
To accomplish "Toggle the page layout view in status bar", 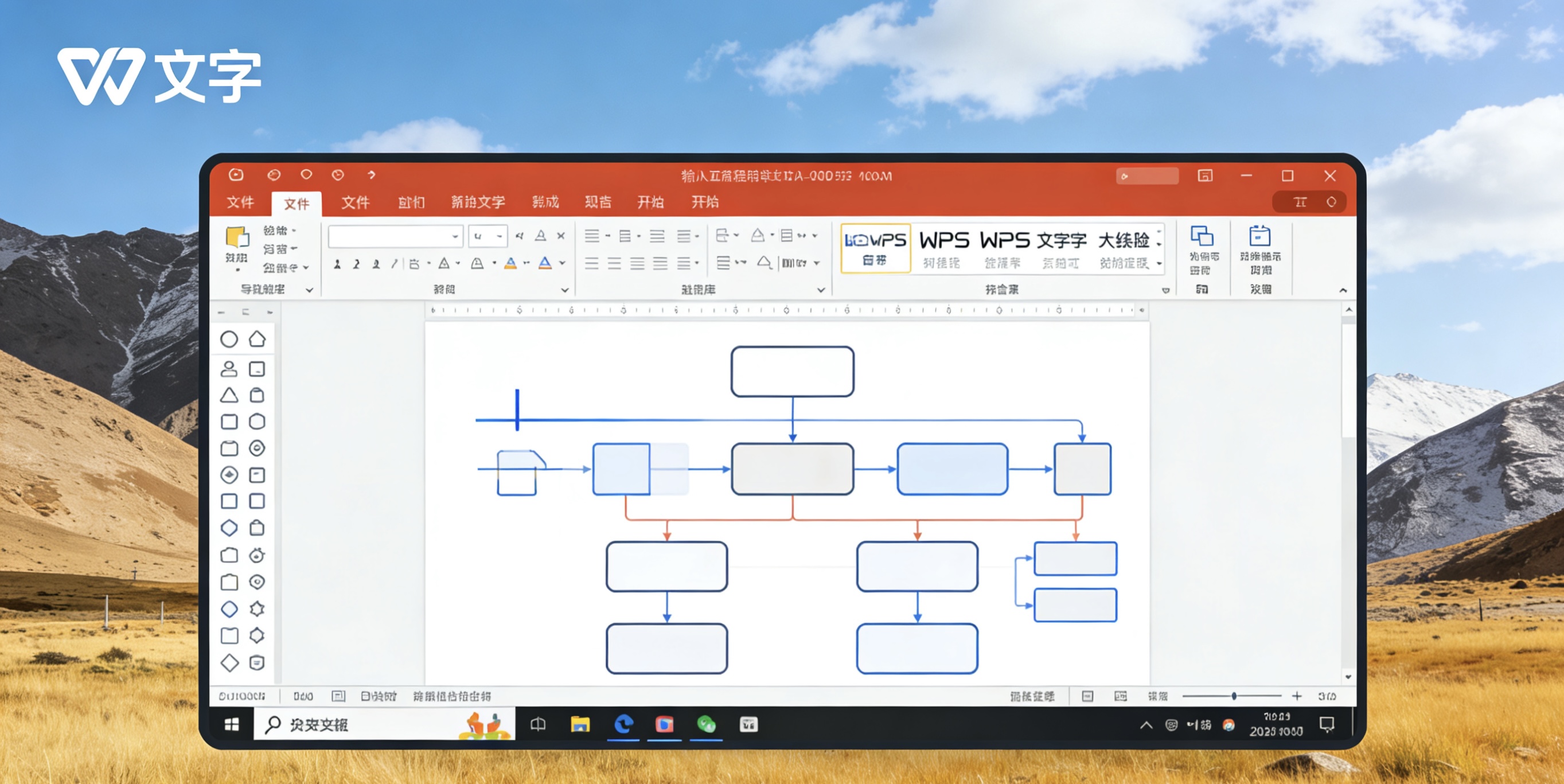I will pos(1087,696).
